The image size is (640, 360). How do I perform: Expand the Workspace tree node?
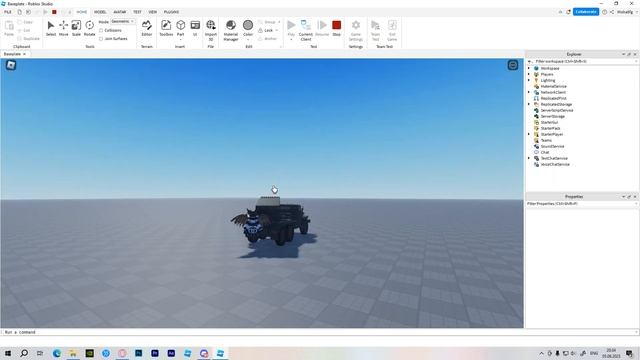click(529, 68)
